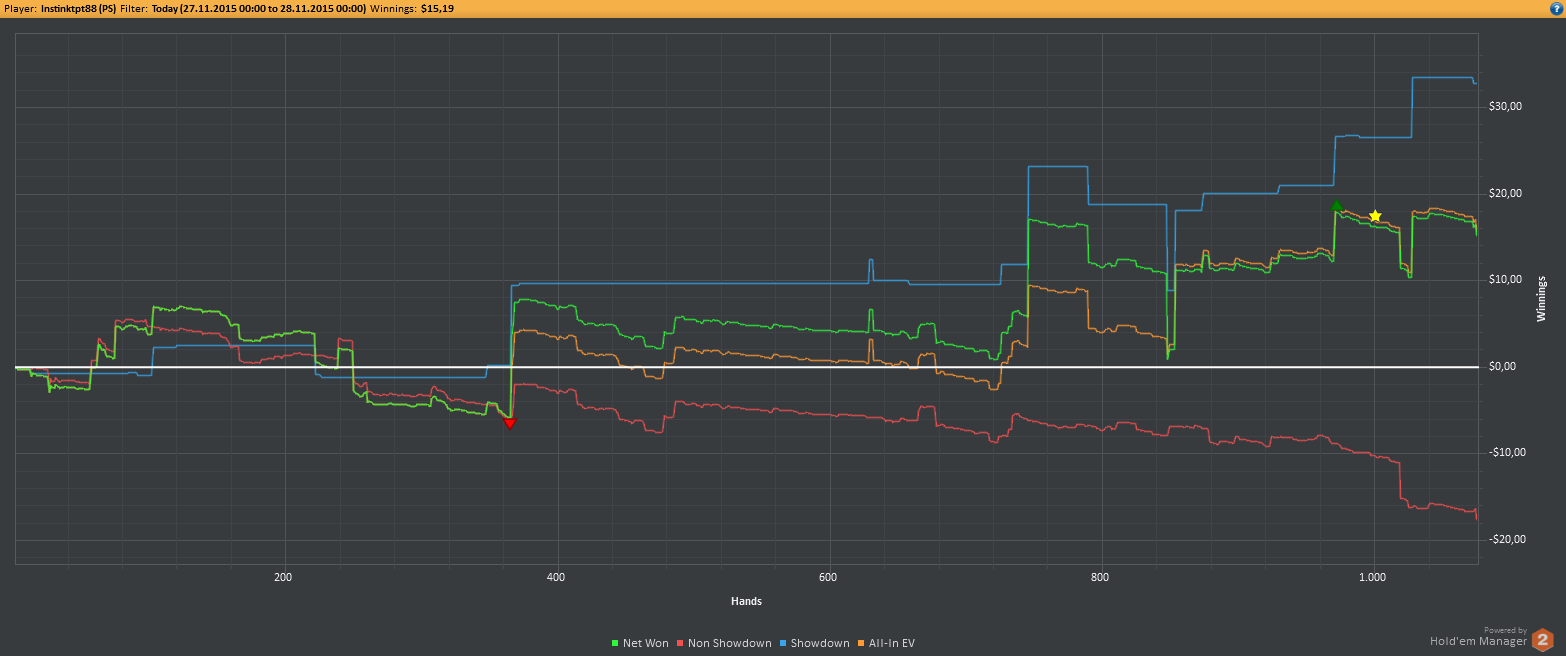
Task: Click the $30,00 axis label
Action: (x=1503, y=106)
